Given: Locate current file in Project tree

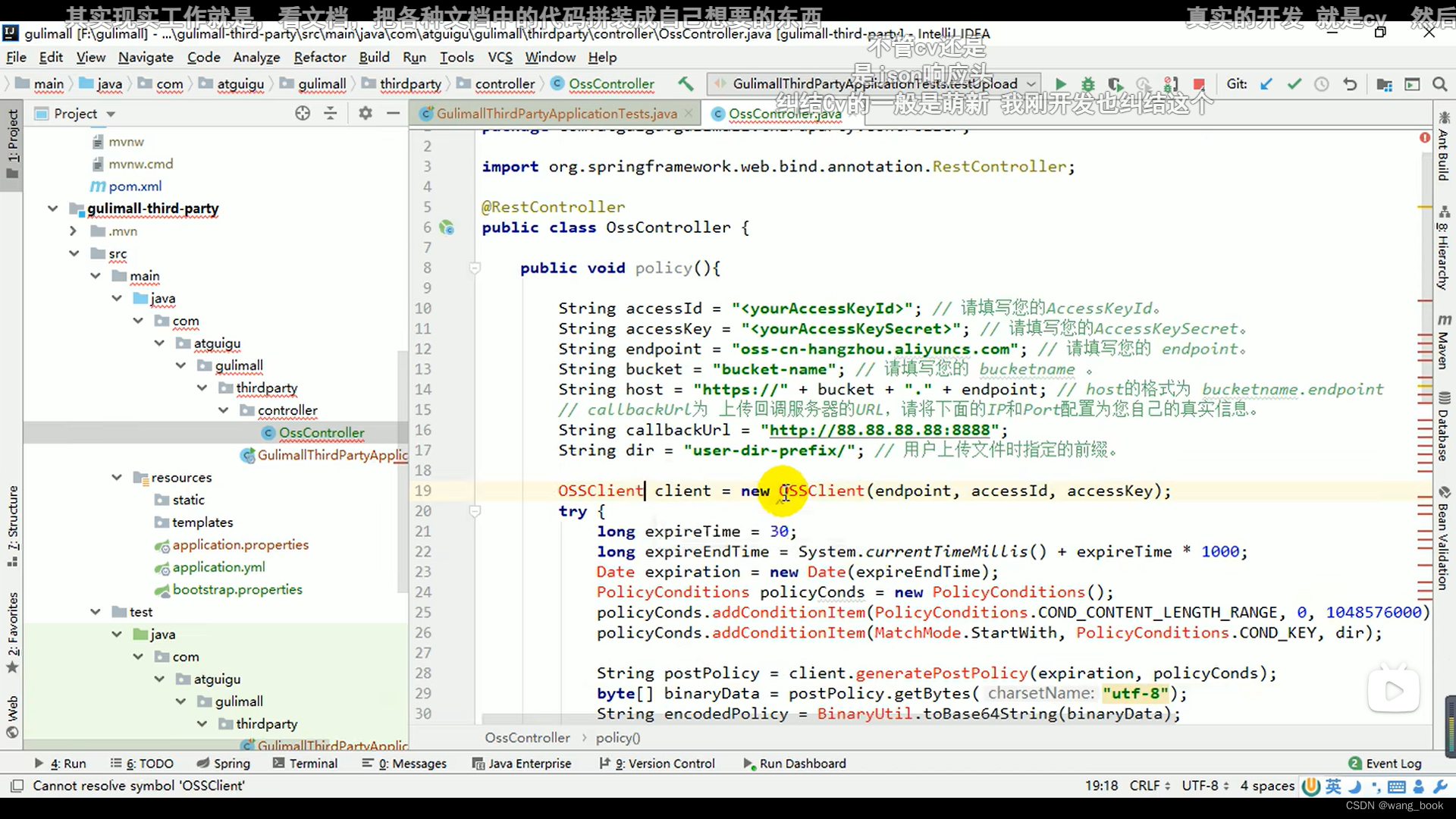Looking at the screenshot, I should tap(303, 113).
